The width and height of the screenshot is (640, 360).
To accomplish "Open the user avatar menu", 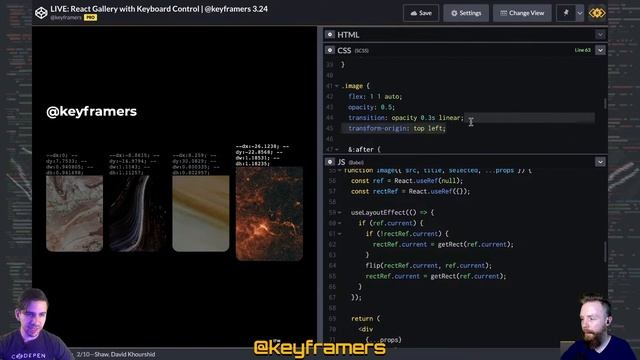I will (x=597, y=13).
